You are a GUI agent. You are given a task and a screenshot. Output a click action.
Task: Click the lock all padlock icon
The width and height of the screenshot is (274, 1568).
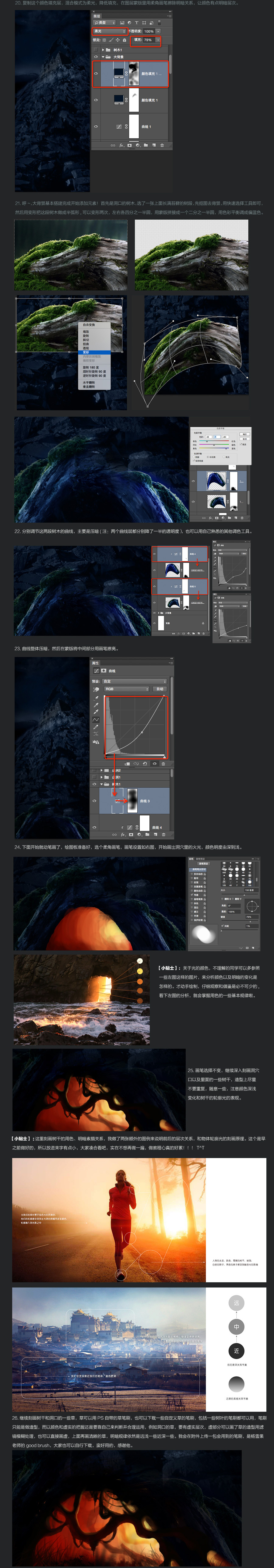tap(124, 40)
